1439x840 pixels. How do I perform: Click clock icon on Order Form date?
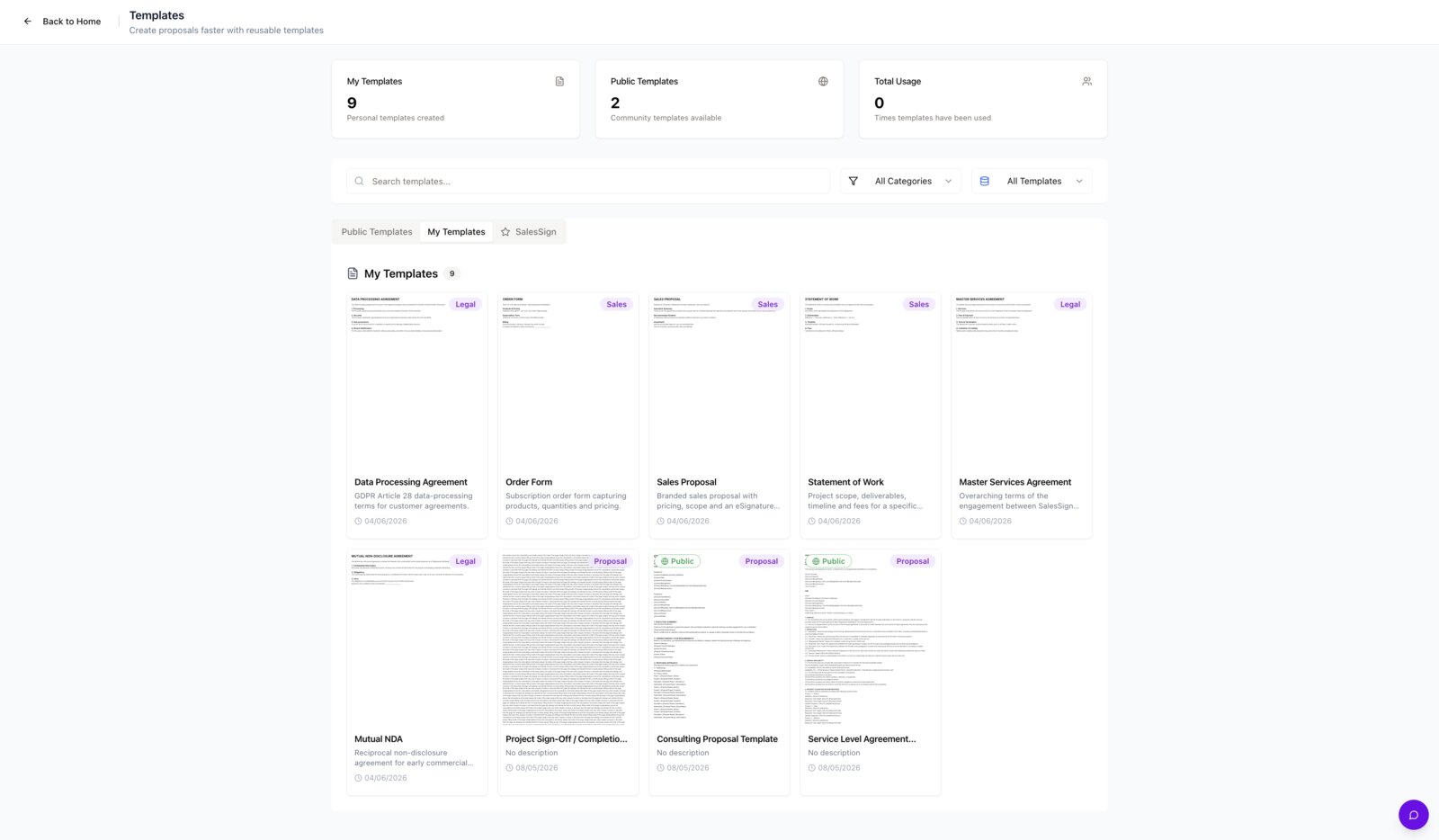tap(509, 522)
